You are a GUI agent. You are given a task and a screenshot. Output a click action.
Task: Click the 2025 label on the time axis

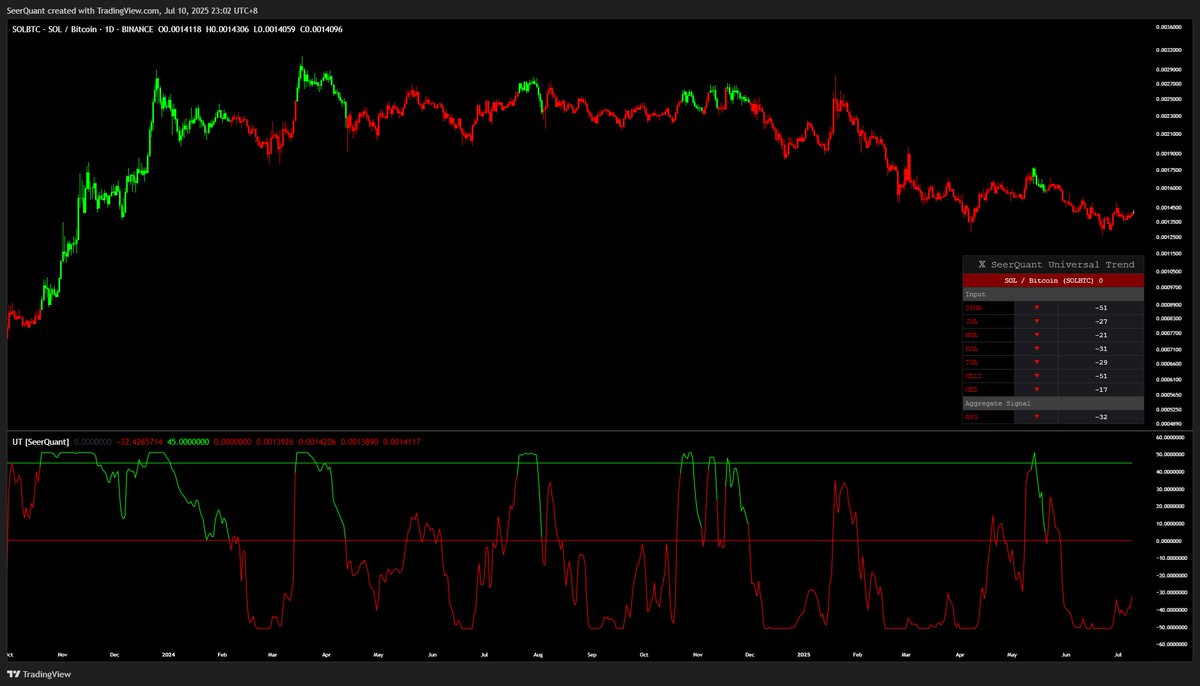[x=804, y=655]
